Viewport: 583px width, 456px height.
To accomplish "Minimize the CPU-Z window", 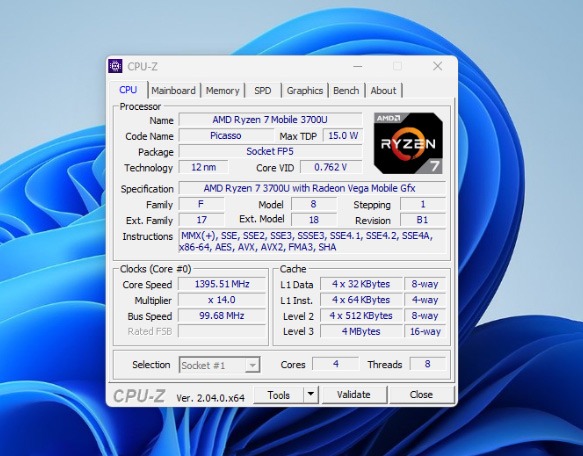I will pyautogui.click(x=358, y=66).
